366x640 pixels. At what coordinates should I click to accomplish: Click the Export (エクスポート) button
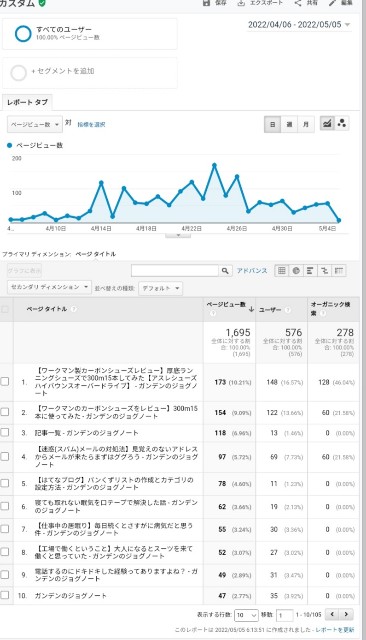click(x=260, y=2)
